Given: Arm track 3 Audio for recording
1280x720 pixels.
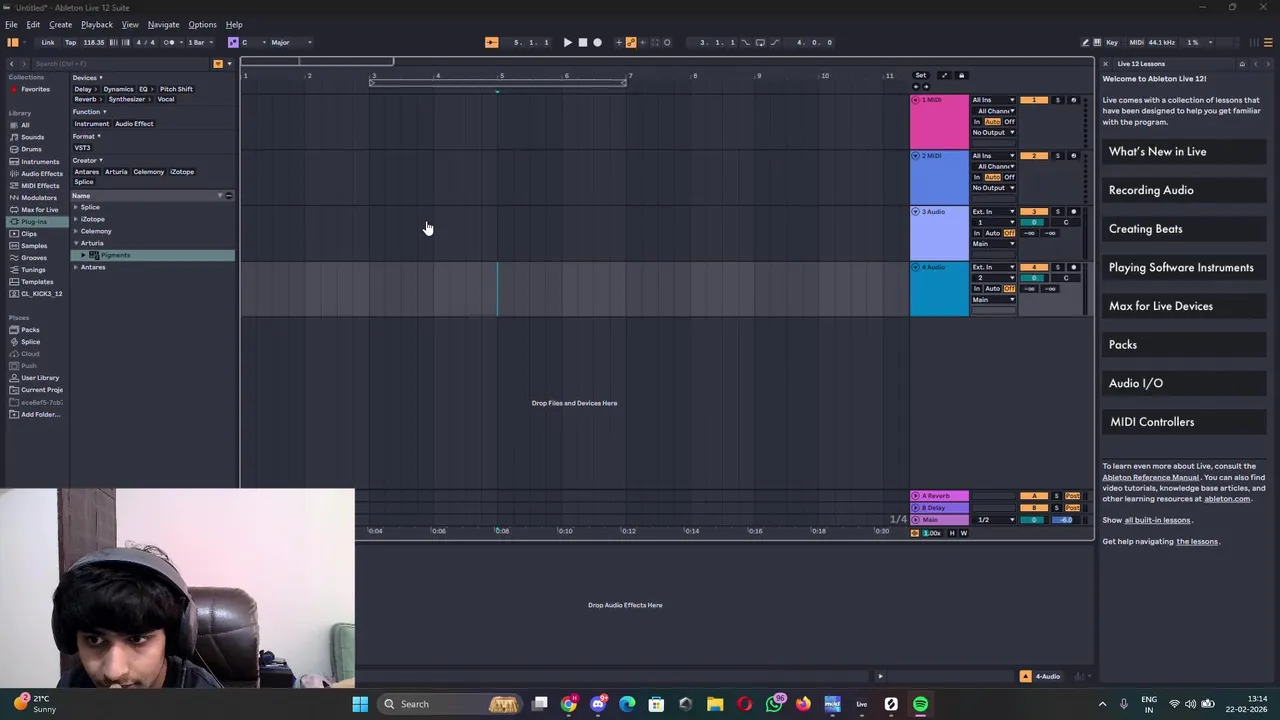Looking at the screenshot, I should pos(1074,211).
